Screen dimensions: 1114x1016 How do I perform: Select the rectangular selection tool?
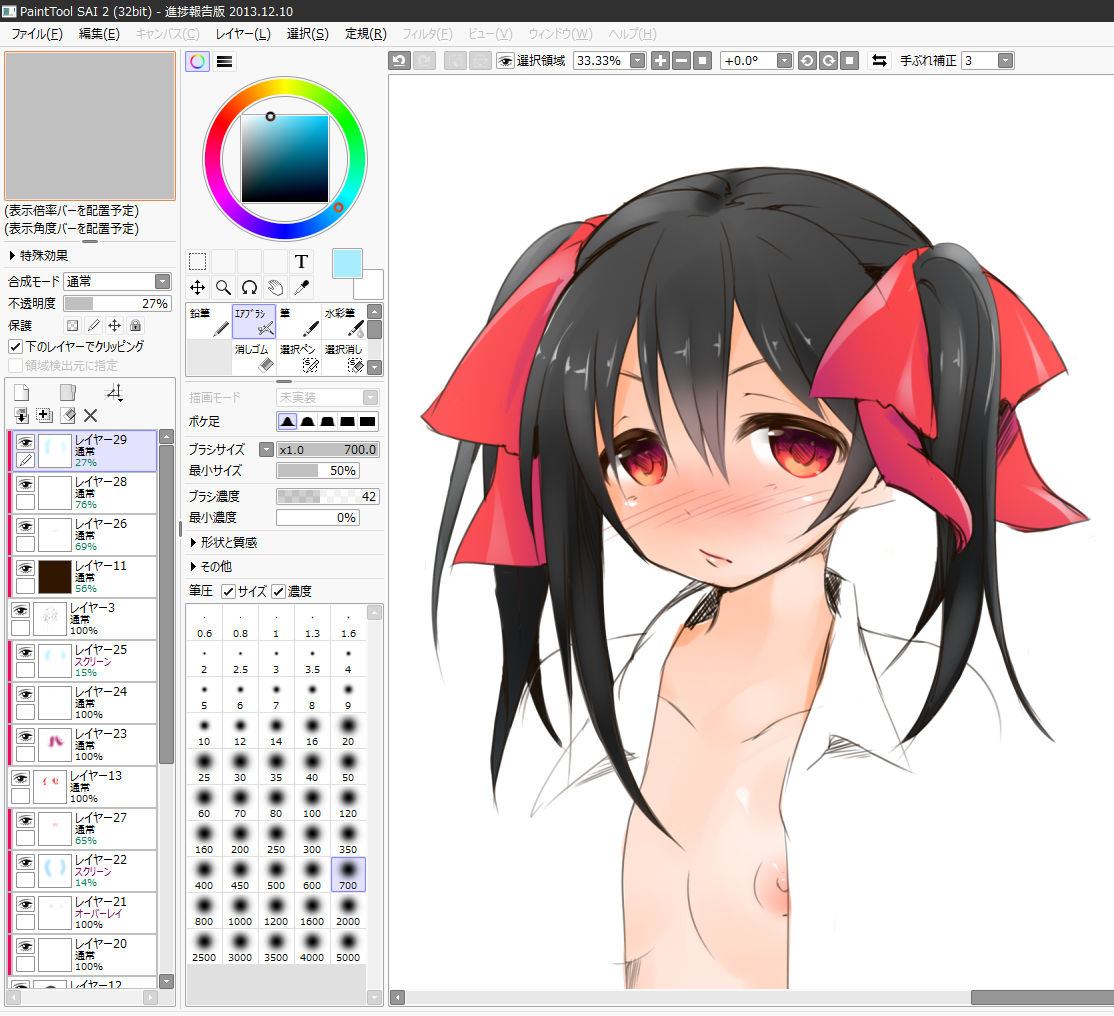(198, 261)
